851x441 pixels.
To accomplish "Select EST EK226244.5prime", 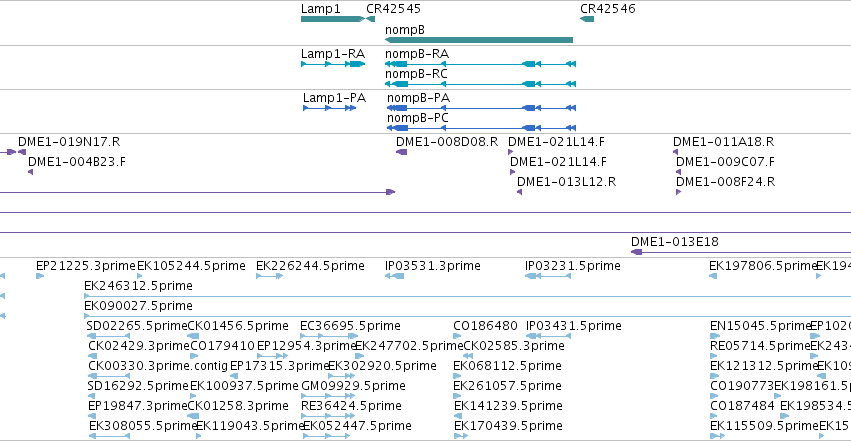I will click(x=269, y=276).
